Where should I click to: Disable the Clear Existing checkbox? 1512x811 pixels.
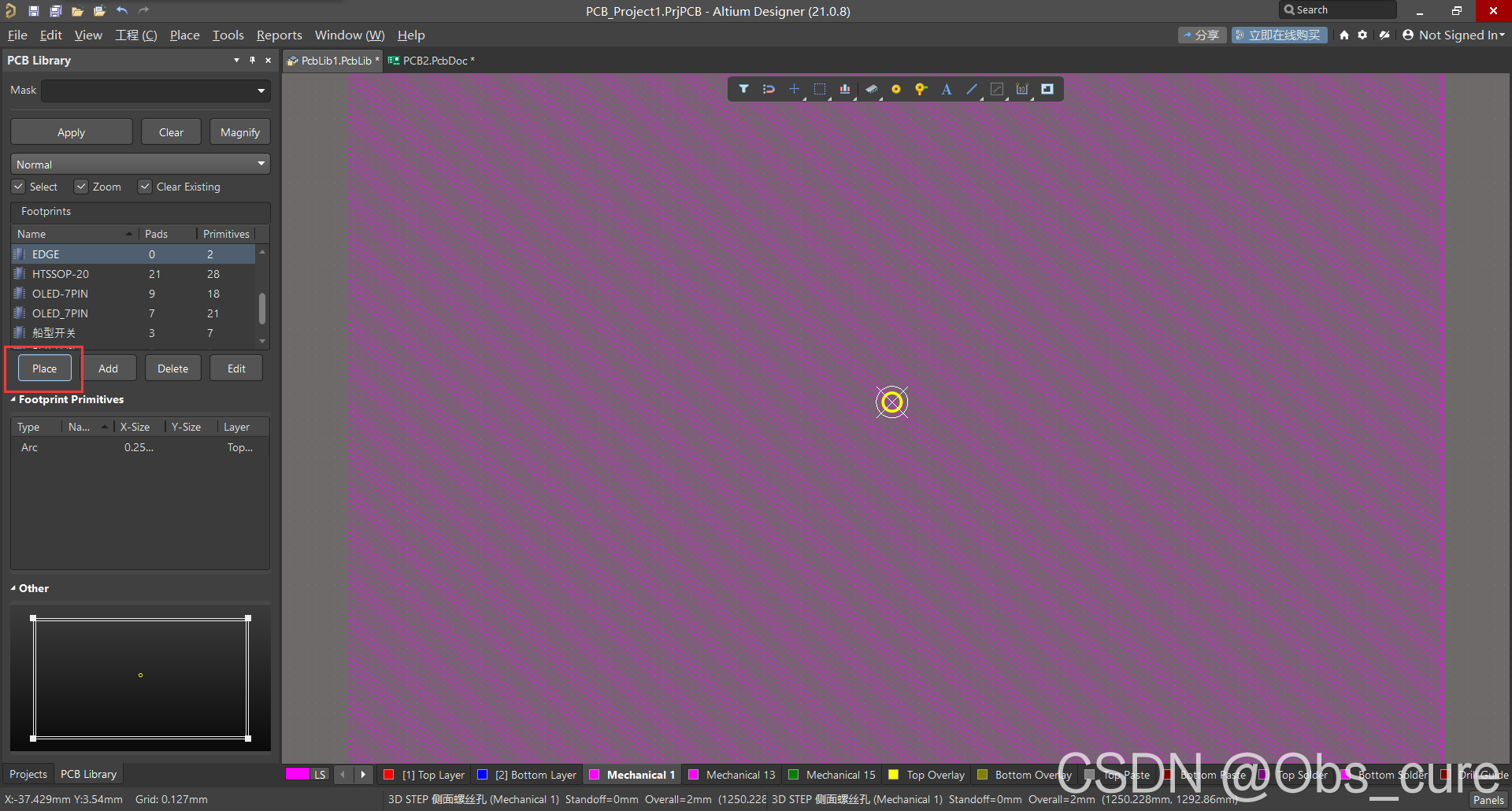pos(145,187)
